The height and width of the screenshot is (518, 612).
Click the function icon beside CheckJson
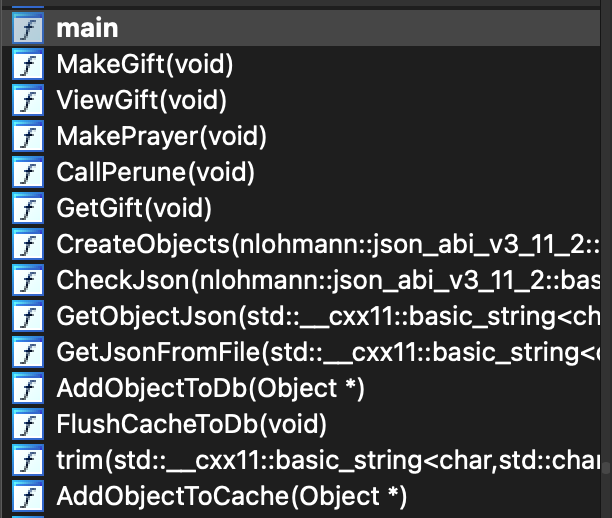click(28, 279)
